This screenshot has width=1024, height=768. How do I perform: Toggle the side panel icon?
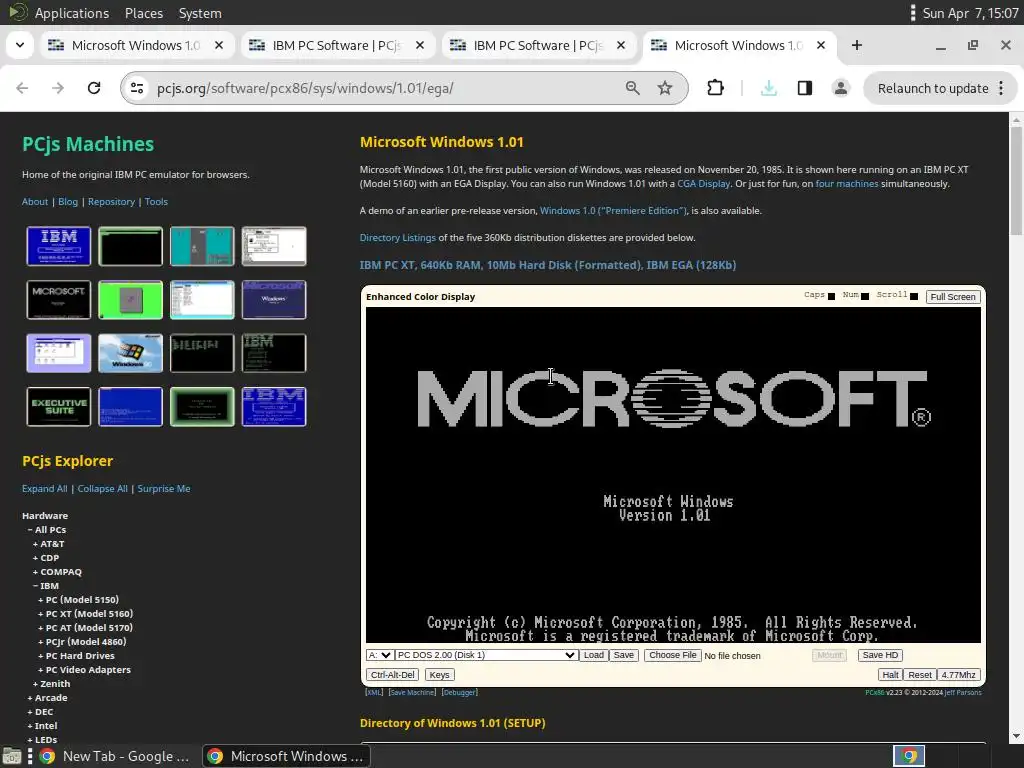pyautogui.click(x=805, y=88)
